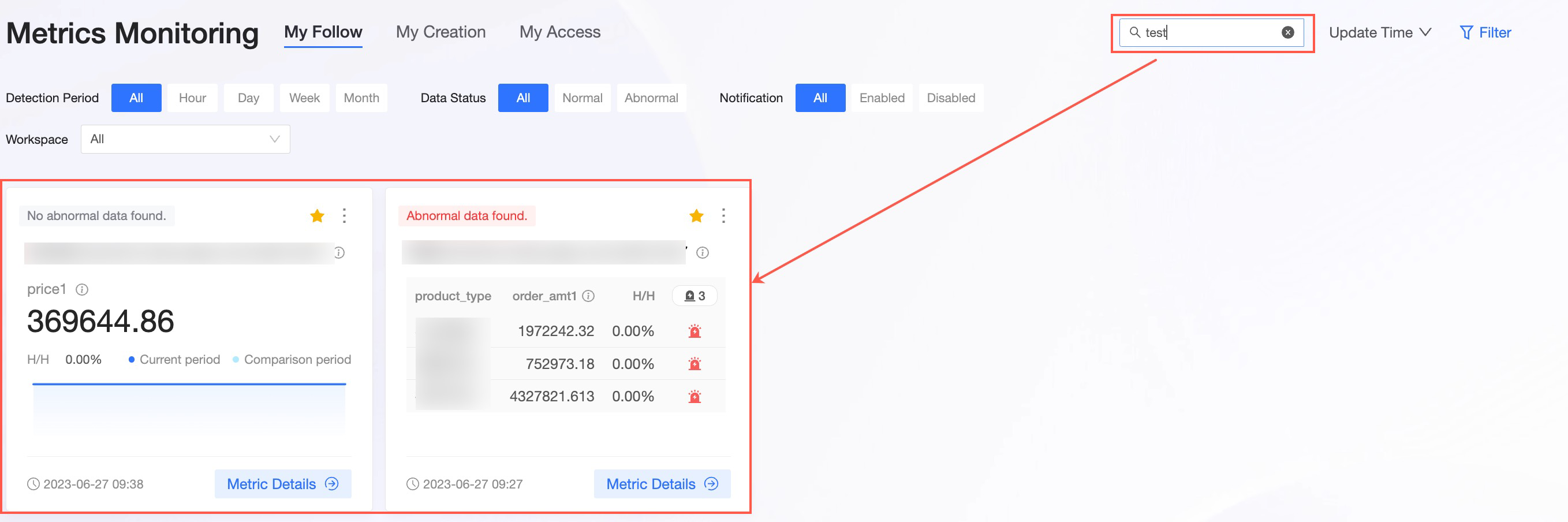Filter Notification by Enabled
This screenshot has width=1568, height=522.
click(x=882, y=98)
